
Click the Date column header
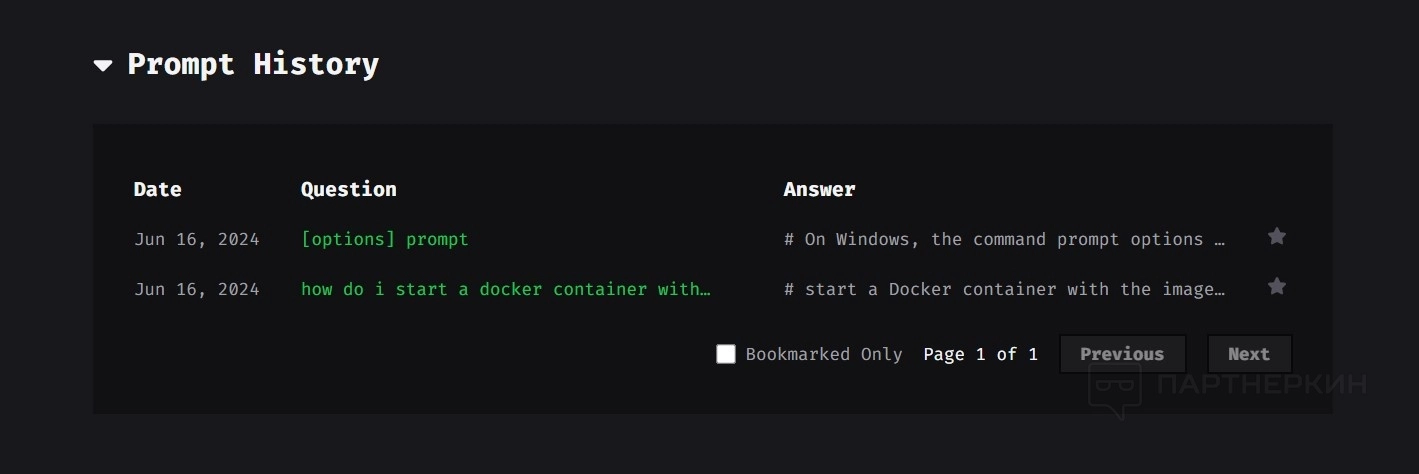pos(158,189)
